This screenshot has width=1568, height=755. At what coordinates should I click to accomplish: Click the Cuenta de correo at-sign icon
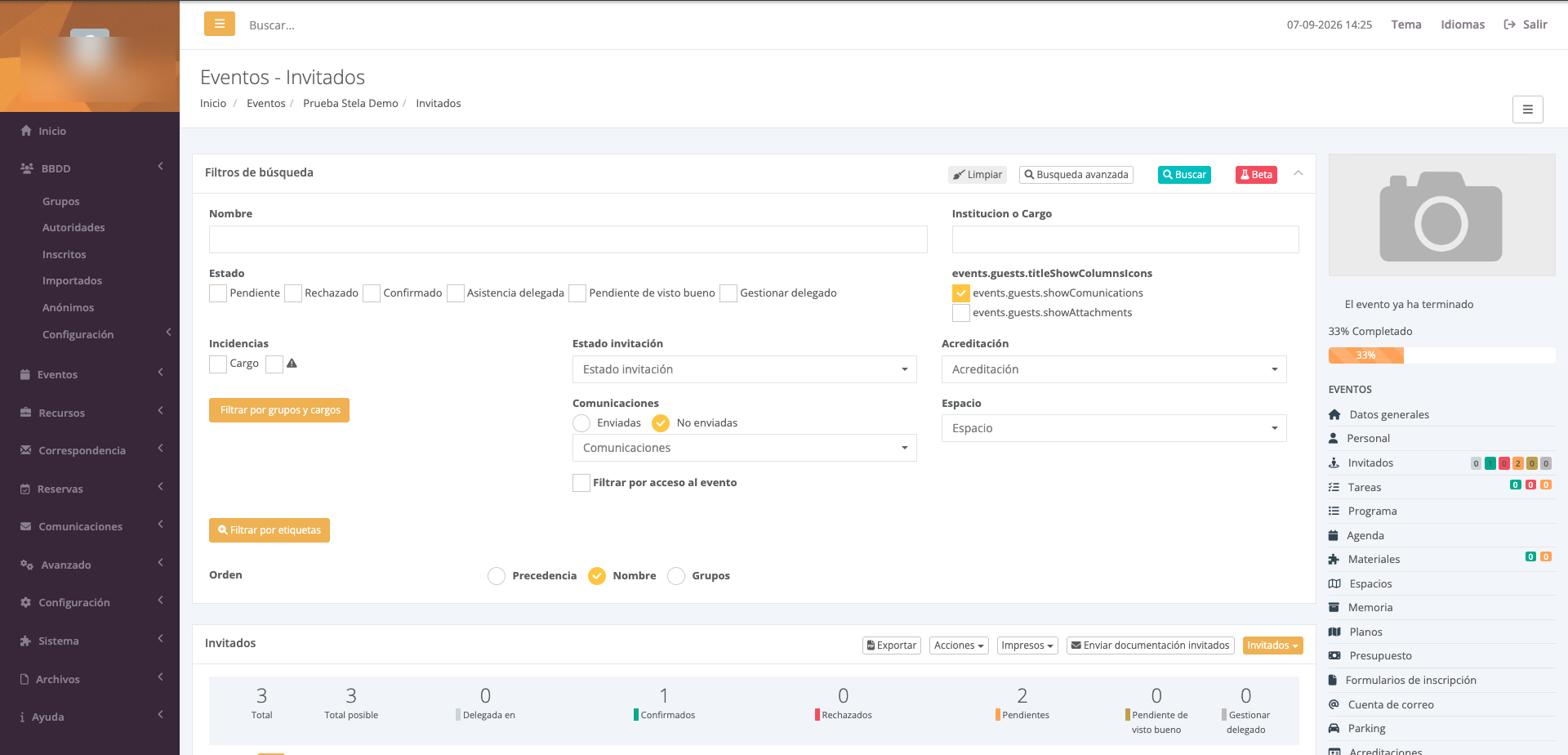pos(1334,704)
